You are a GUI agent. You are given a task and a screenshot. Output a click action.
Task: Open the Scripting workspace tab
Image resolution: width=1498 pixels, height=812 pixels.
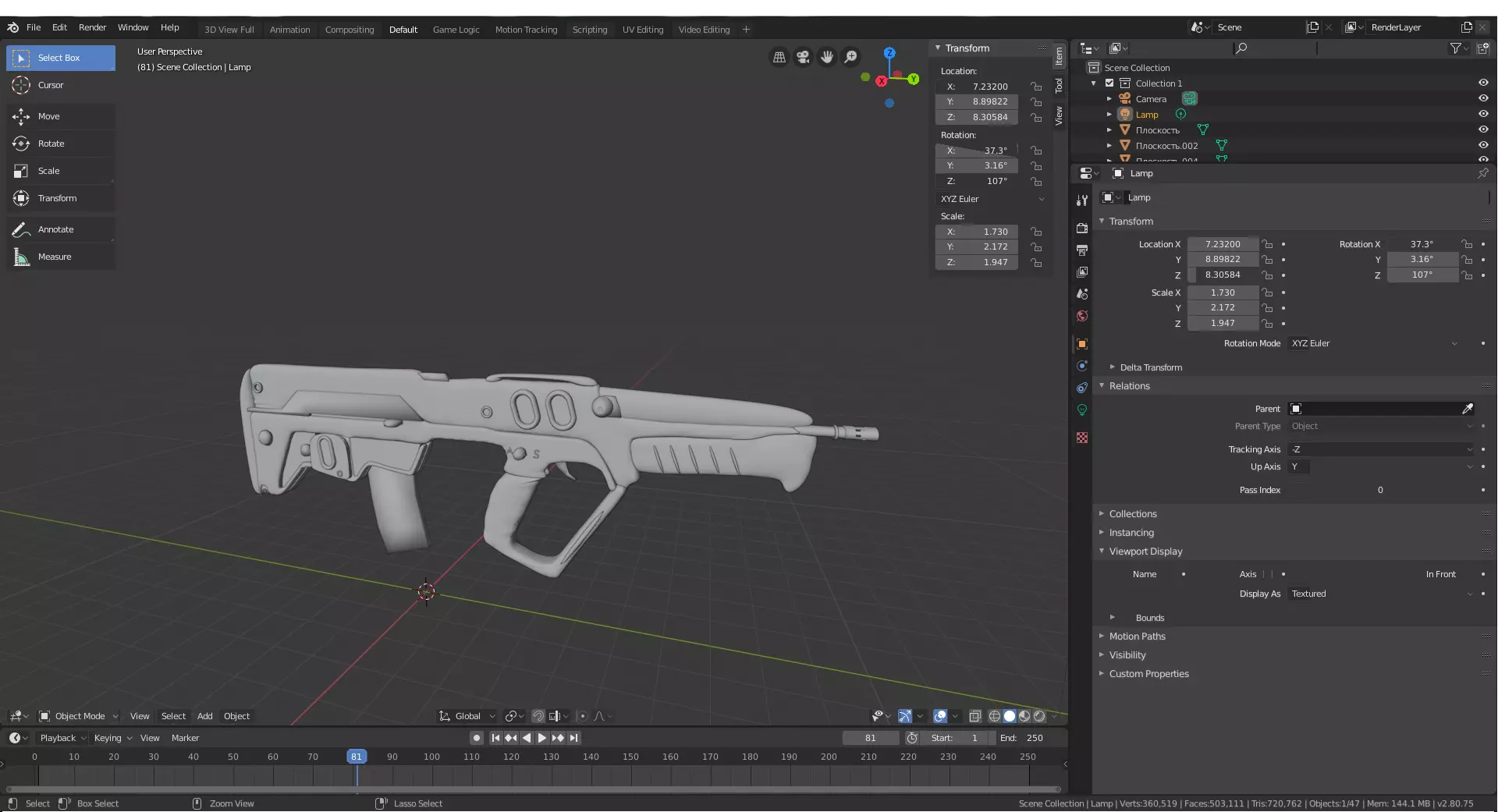click(x=590, y=30)
